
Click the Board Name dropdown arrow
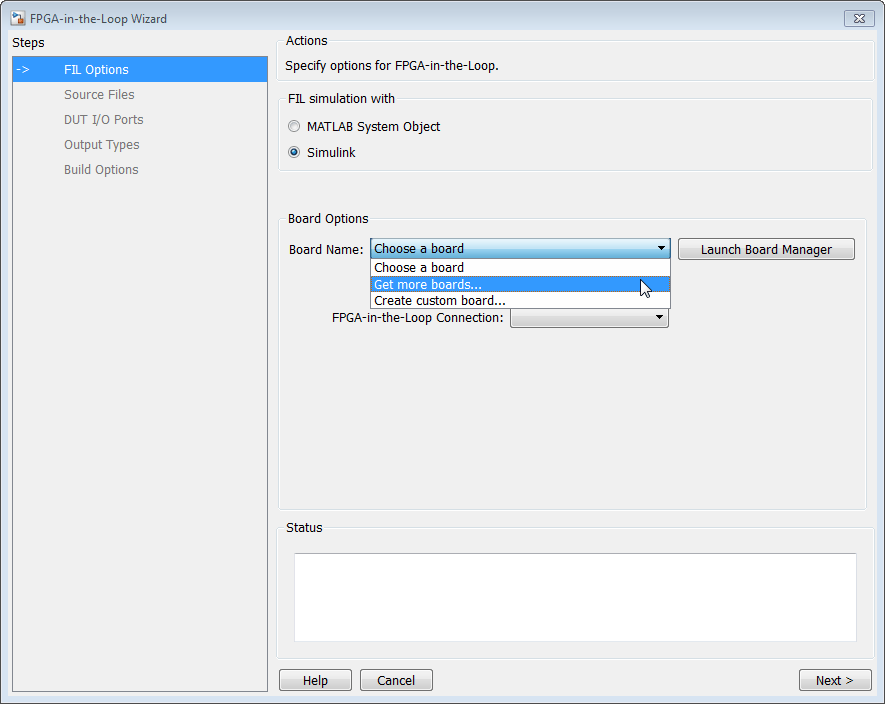661,248
